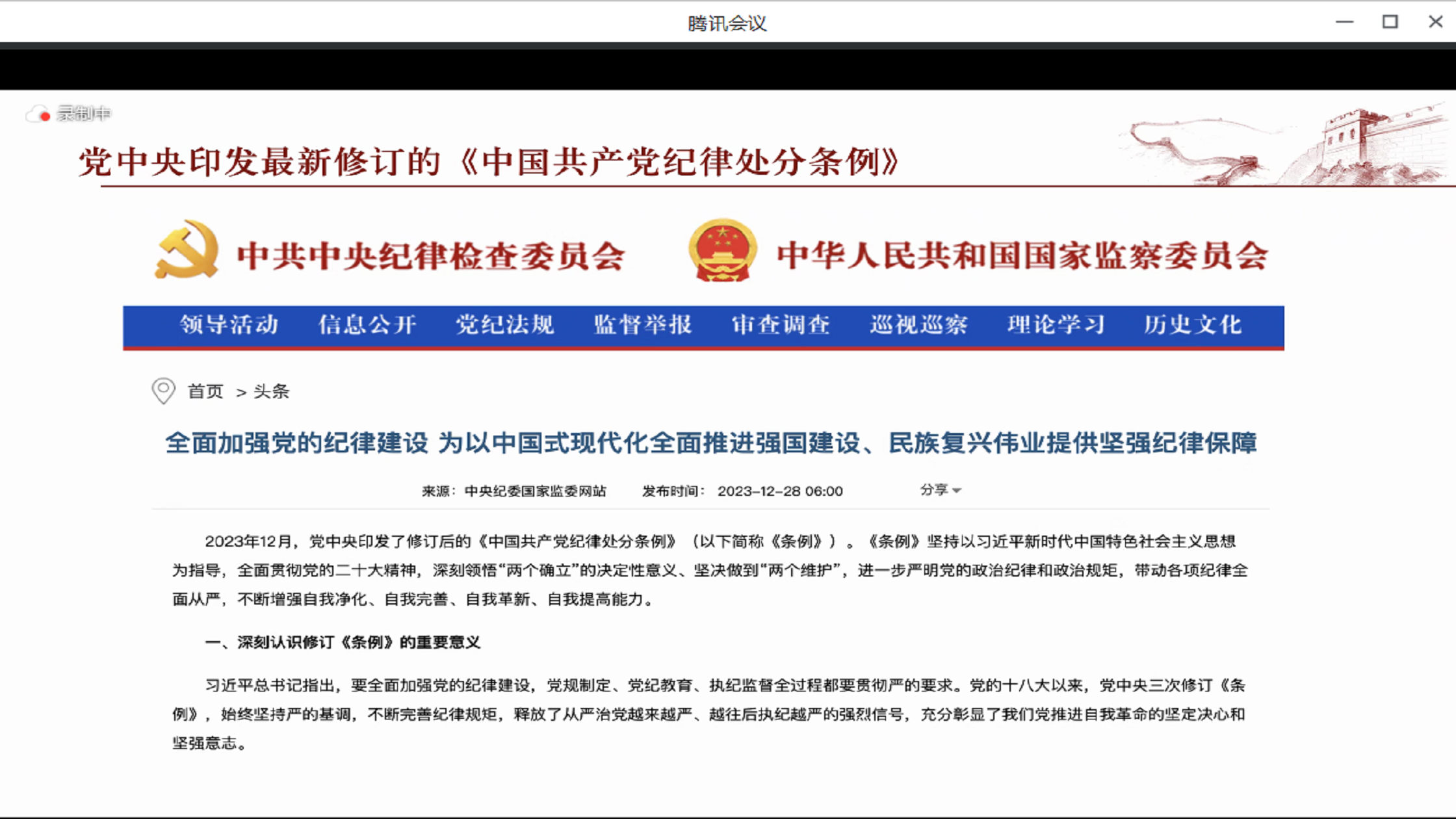Click the party hammer and sickle emblem
The image size is (1456, 819).
click(x=187, y=250)
